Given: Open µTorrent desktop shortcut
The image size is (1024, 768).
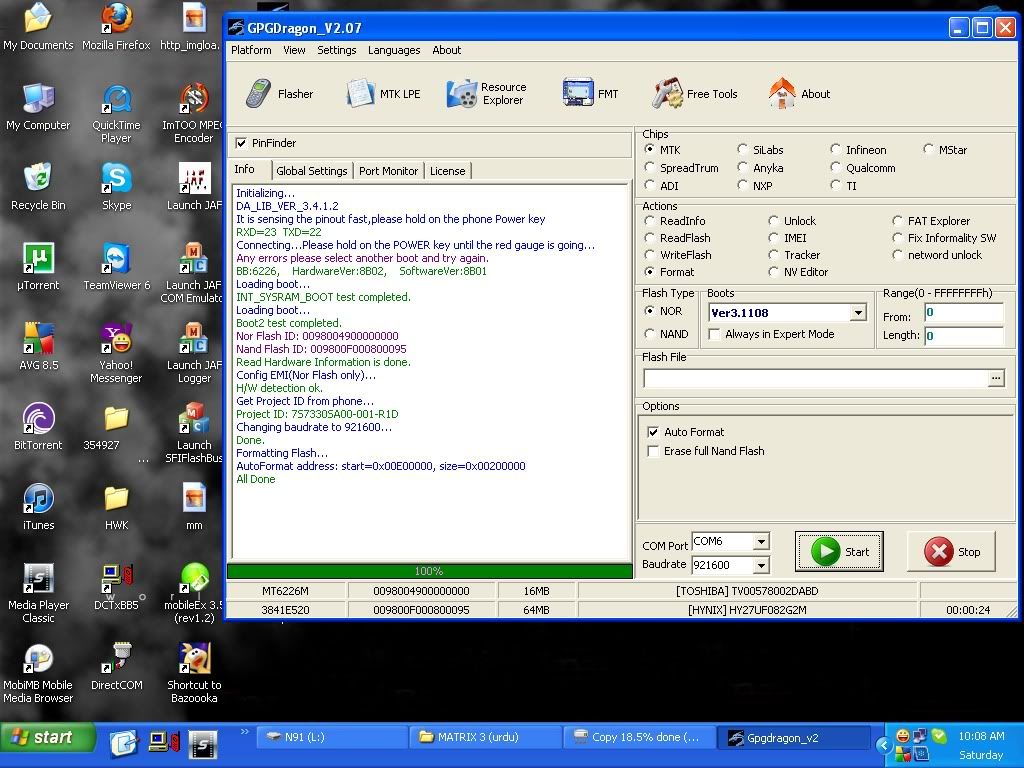Looking at the screenshot, I should click(x=38, y=268).
